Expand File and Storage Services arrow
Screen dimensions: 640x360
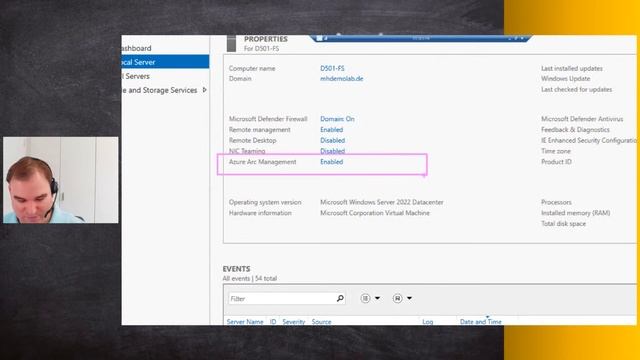click(204, 90)
